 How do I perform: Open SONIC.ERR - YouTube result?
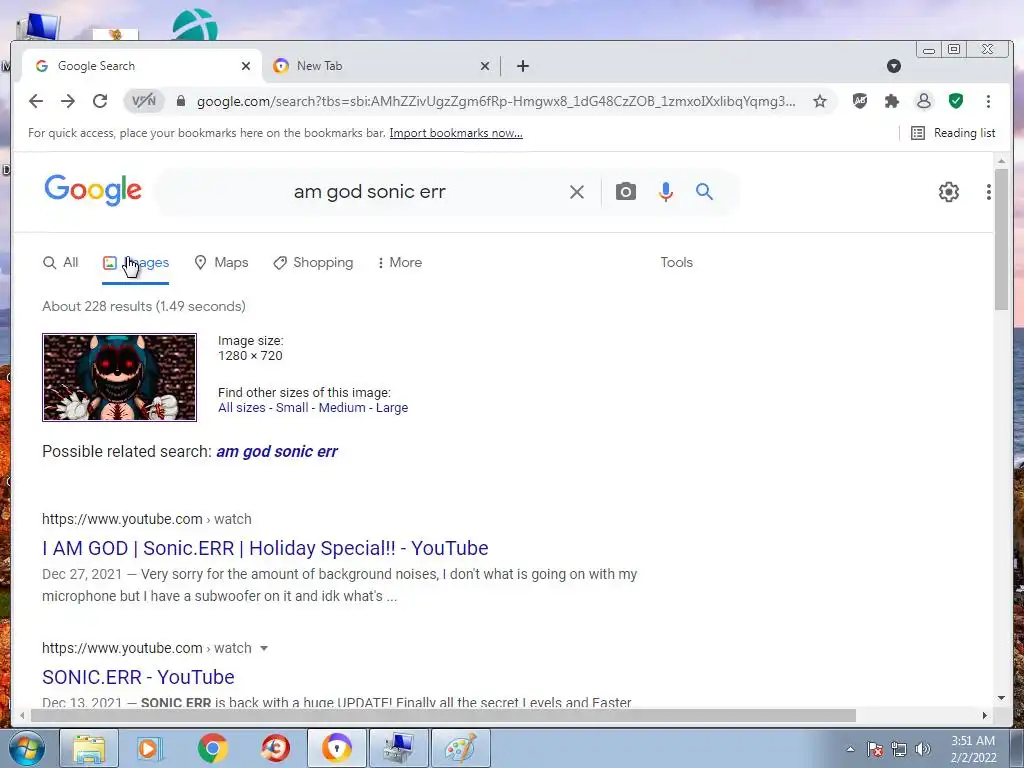coord(138,677)
